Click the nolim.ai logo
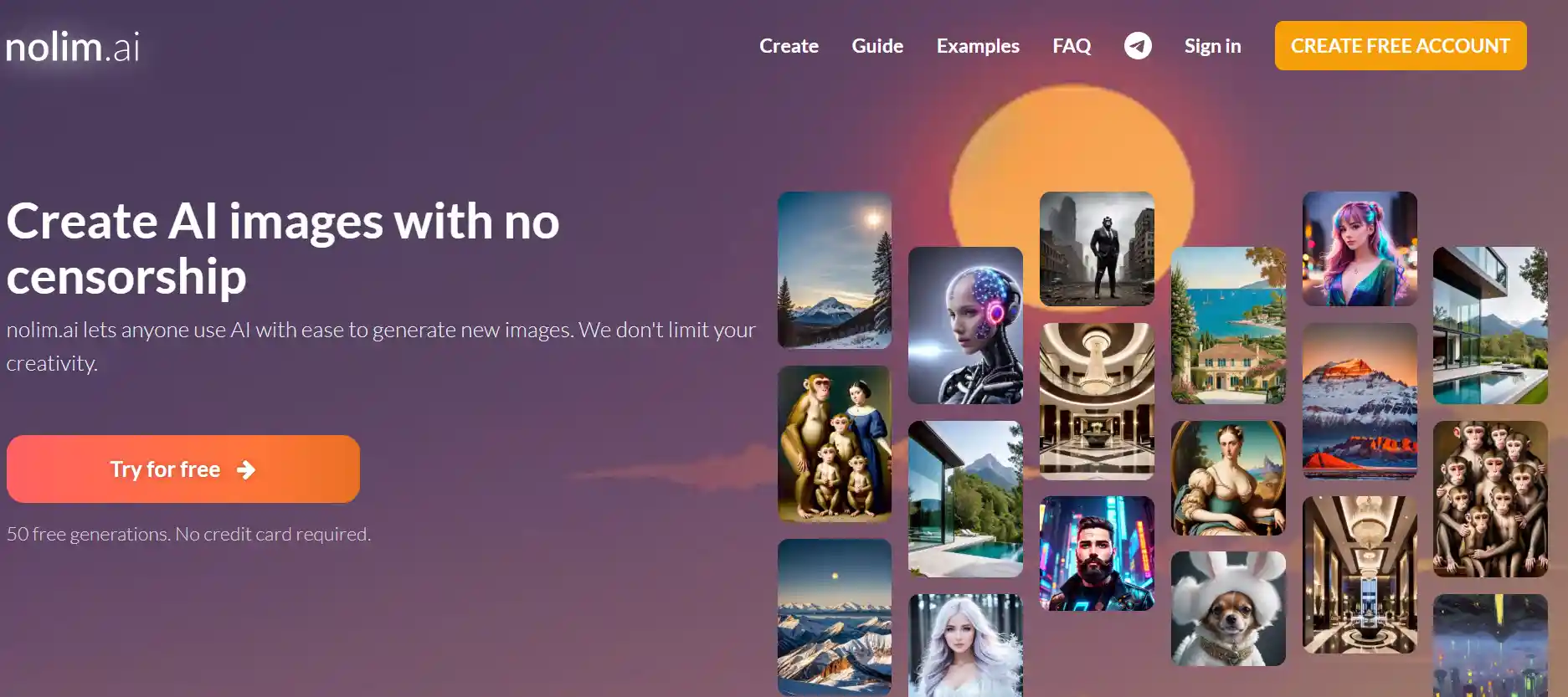 pos(73,47)
